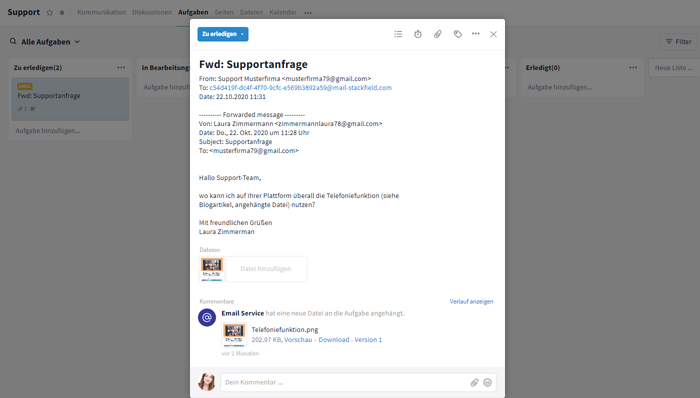Open Vorschau of Telefoniefunktion.png
The width and height of the screenshot is (700, 398).
(x=298, y=340)
